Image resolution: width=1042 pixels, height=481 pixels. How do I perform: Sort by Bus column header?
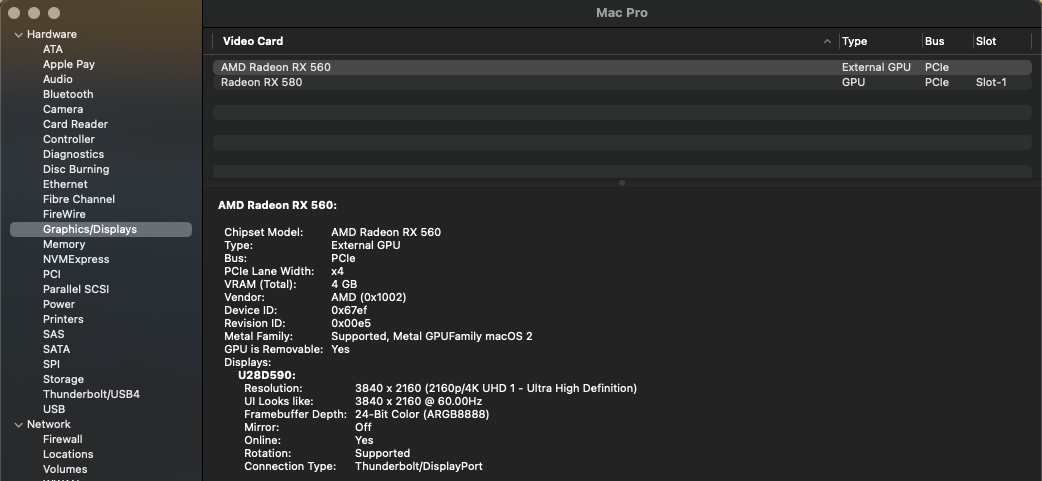934,41
